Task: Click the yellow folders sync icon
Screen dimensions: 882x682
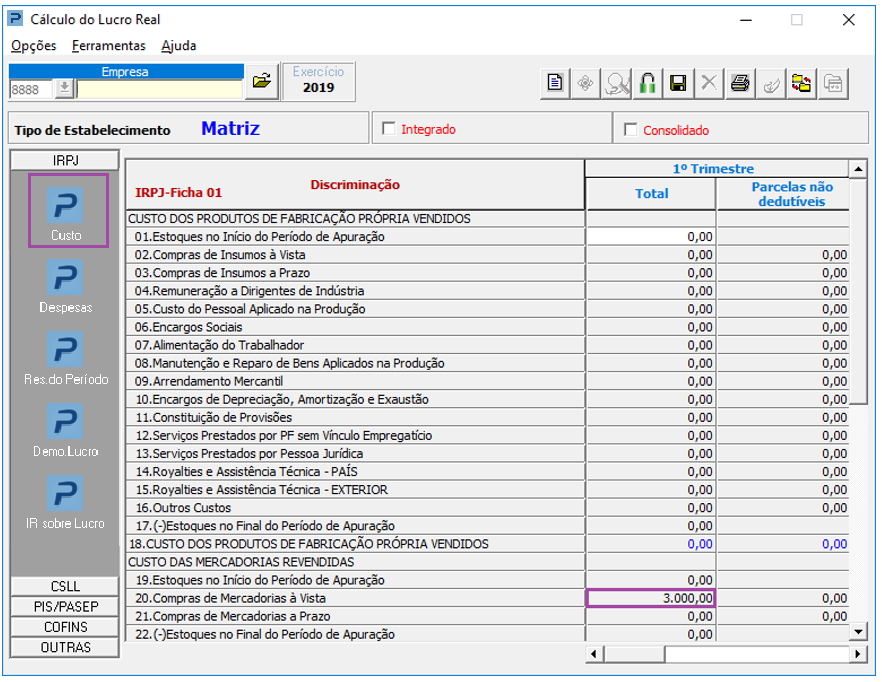Action: (x=802, y=83)
